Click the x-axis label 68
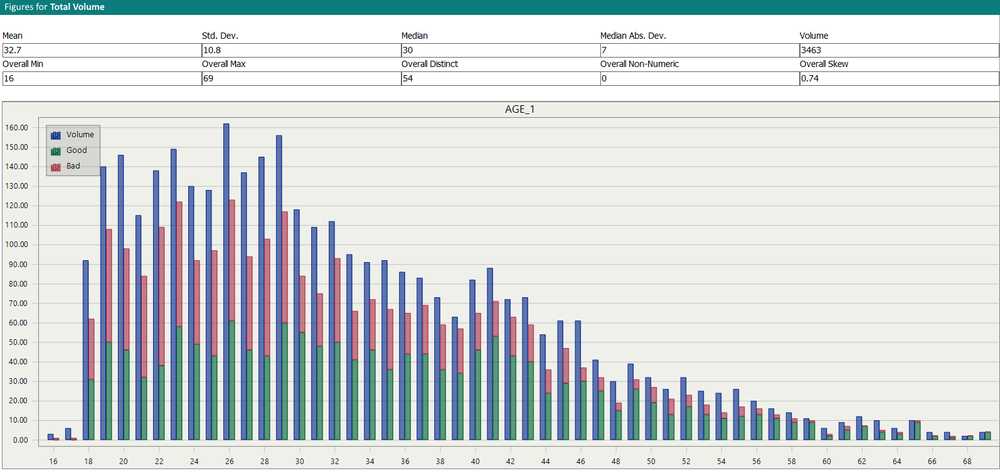This screenshot has width=1000, height=474. (967, 461)
